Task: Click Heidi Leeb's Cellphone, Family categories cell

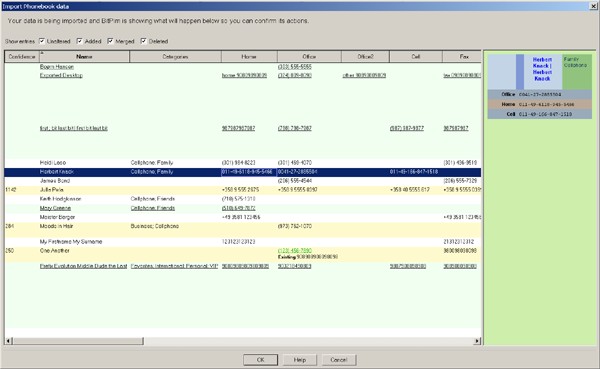Action: [152, 163]
